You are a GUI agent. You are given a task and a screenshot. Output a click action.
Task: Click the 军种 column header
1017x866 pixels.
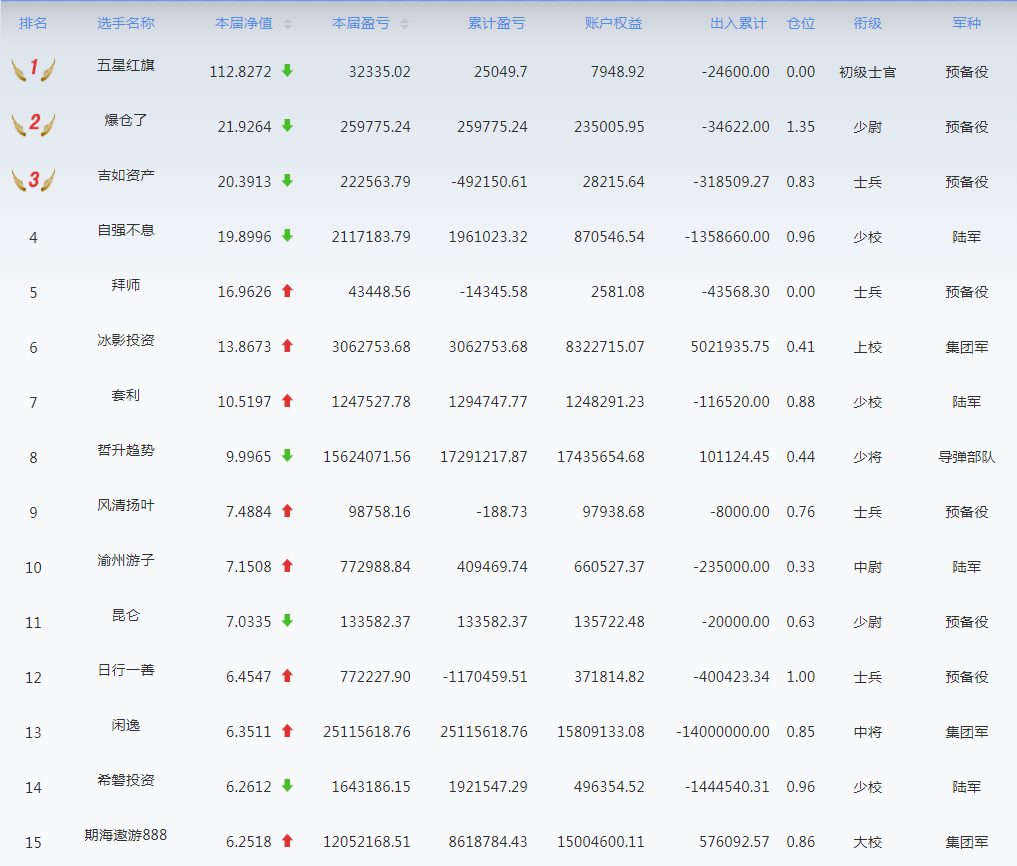pyautogui.click(x=966, y=23)
